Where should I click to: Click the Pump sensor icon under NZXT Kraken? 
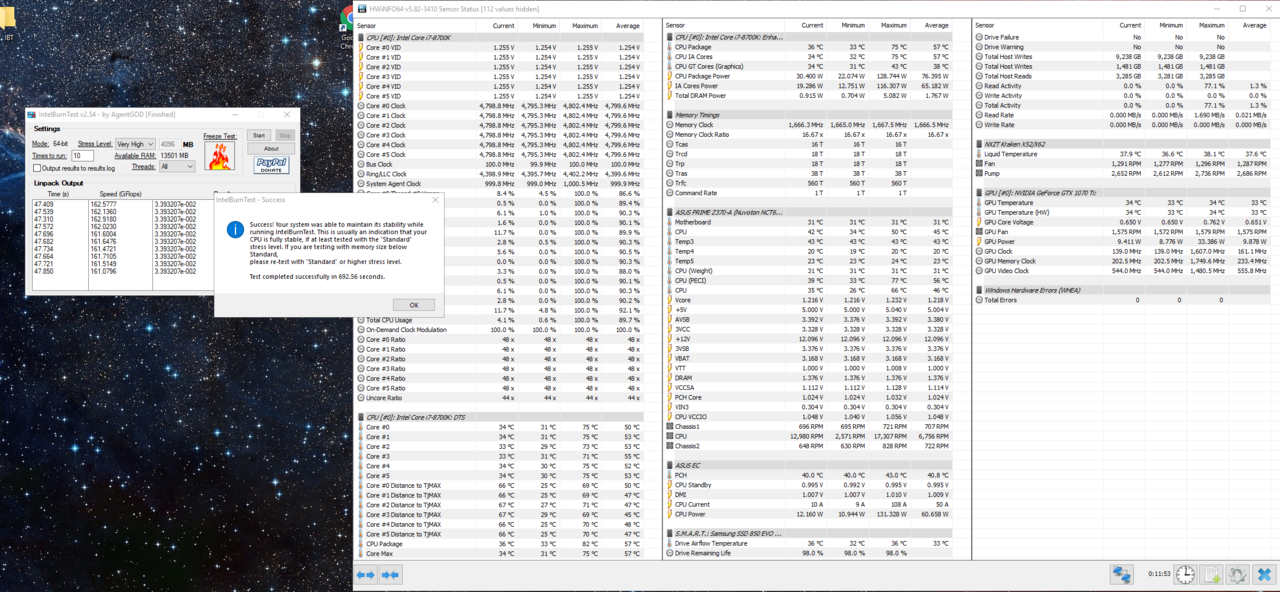point(979,174)
